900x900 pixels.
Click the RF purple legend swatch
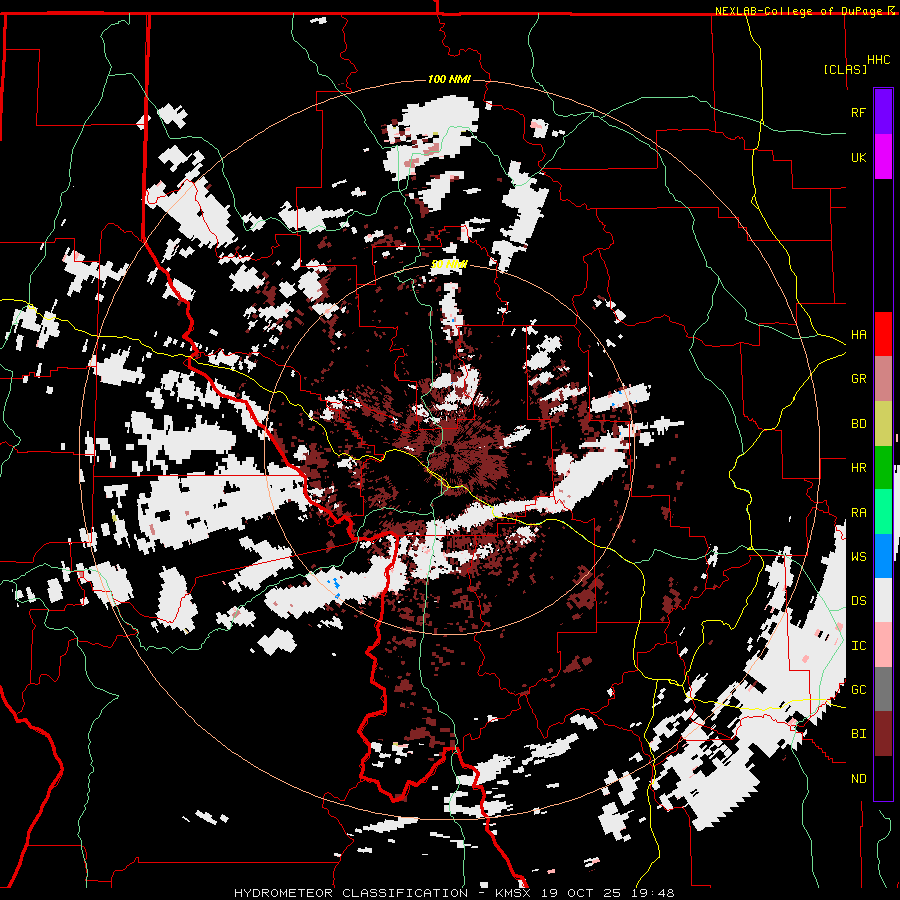pyautogui.click(x=883, y=112)
